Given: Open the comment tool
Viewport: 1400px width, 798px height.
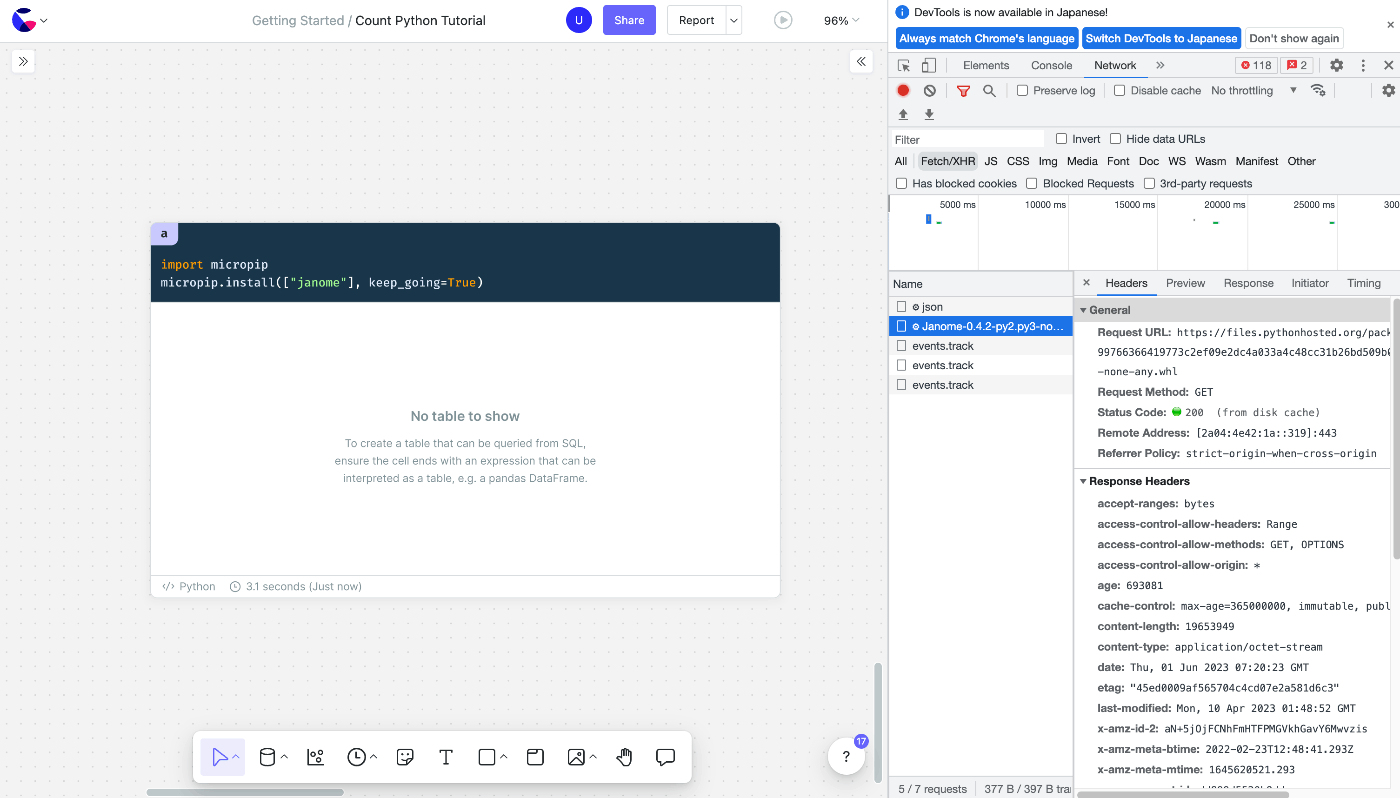Looking at the screenshot, I should coord(665,757).
